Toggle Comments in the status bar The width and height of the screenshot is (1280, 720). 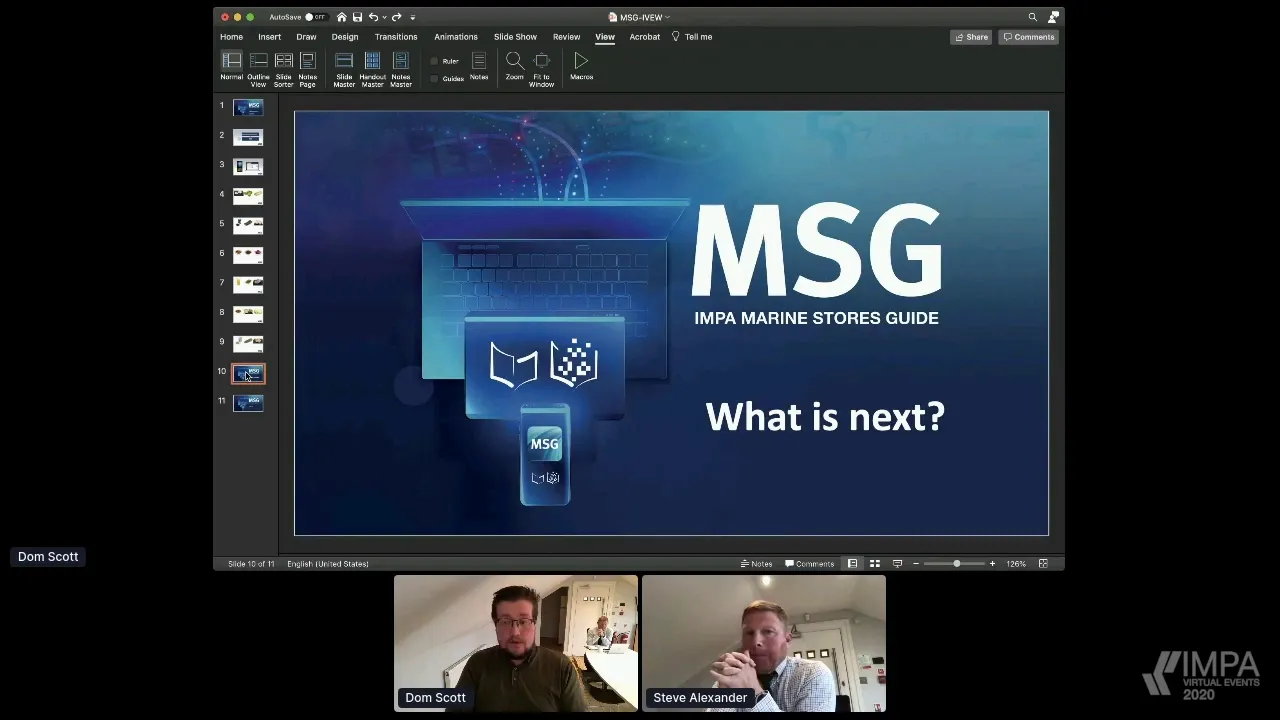coord(810,564)
